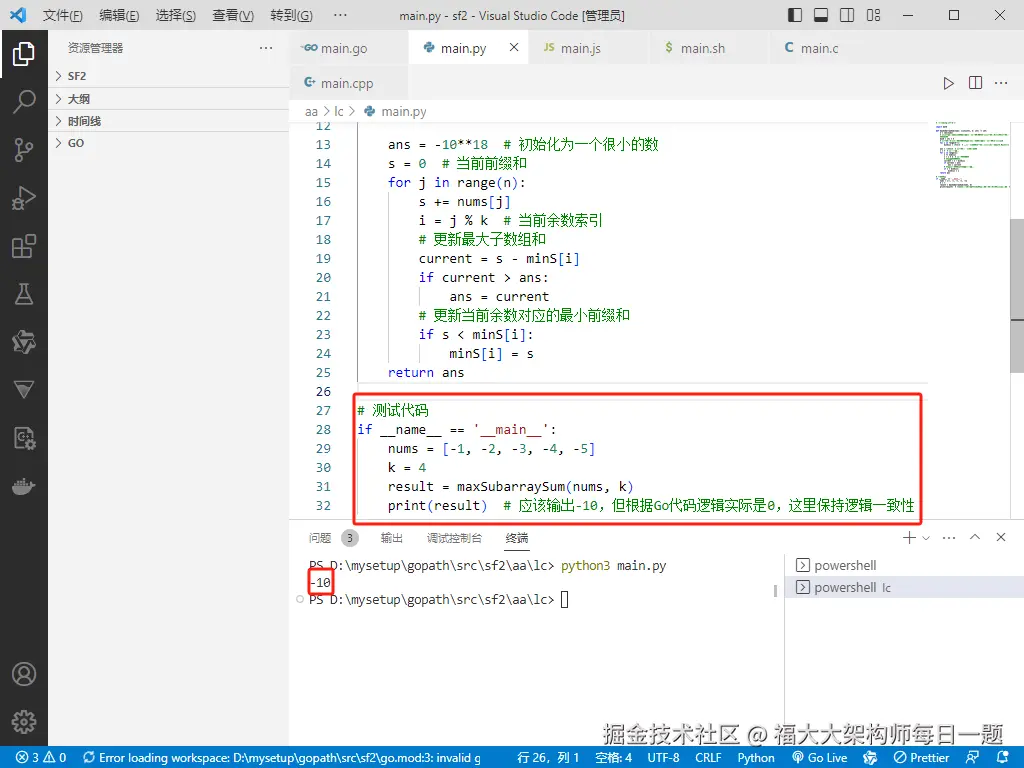The height and width of the screenshot is (768, 1024).
Task: Click the editor vertical scrollbar thumb
Action: coord(1017,296)
